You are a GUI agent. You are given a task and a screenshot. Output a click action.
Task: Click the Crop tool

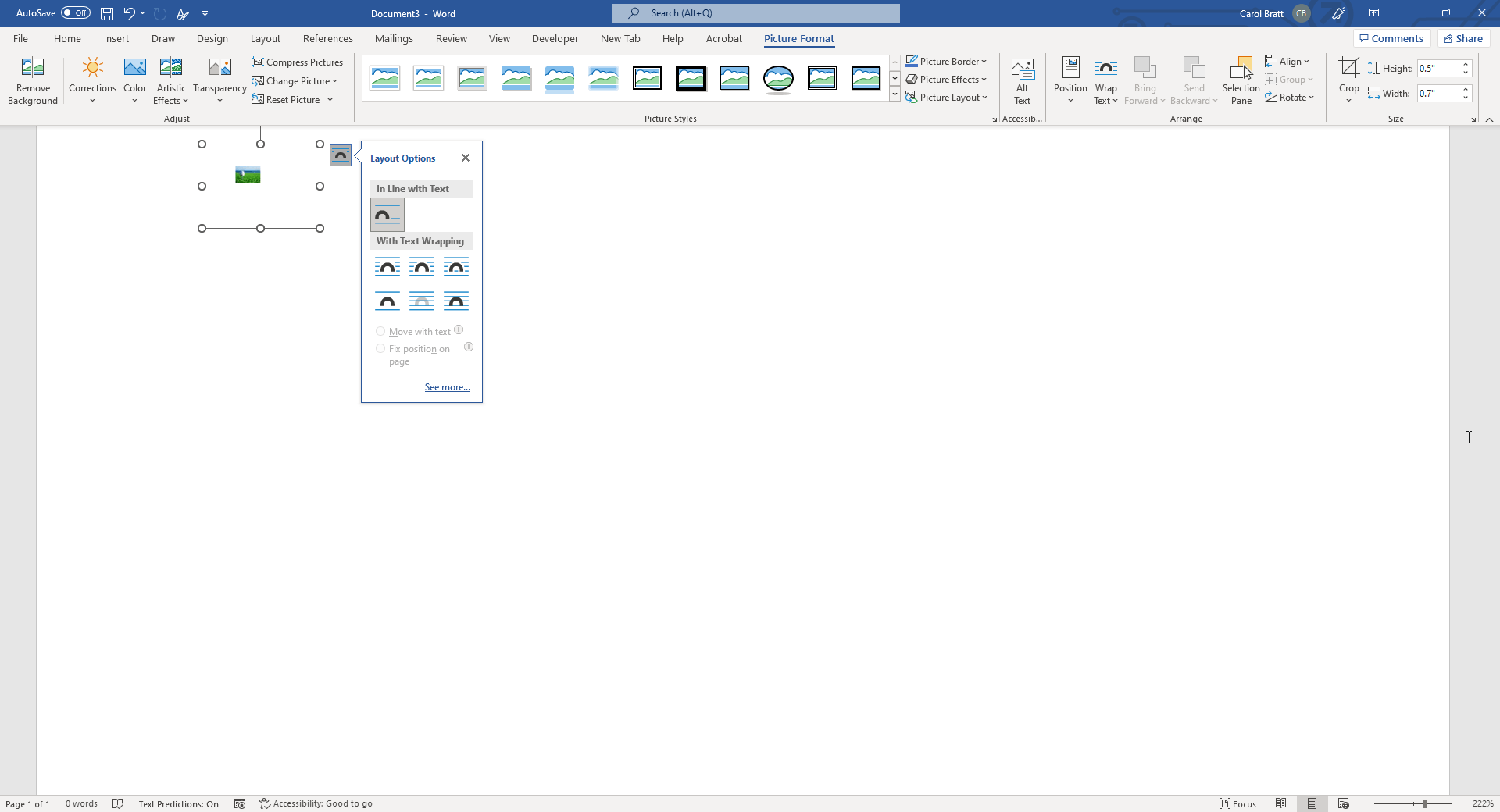(1348, 80)
